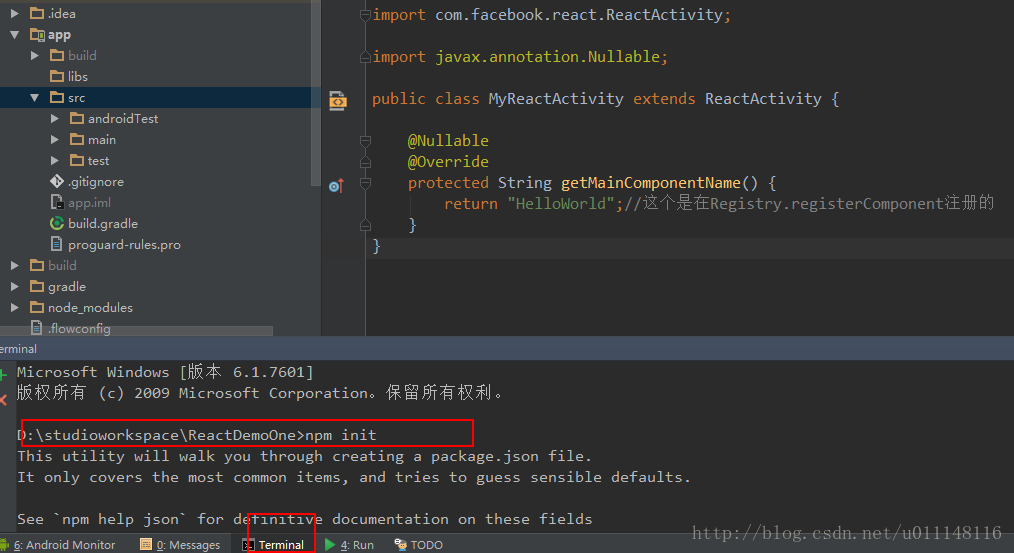Close the terminal session with red X
The height and width of the screenshot is (553, 1014).
tap(3, 400)
